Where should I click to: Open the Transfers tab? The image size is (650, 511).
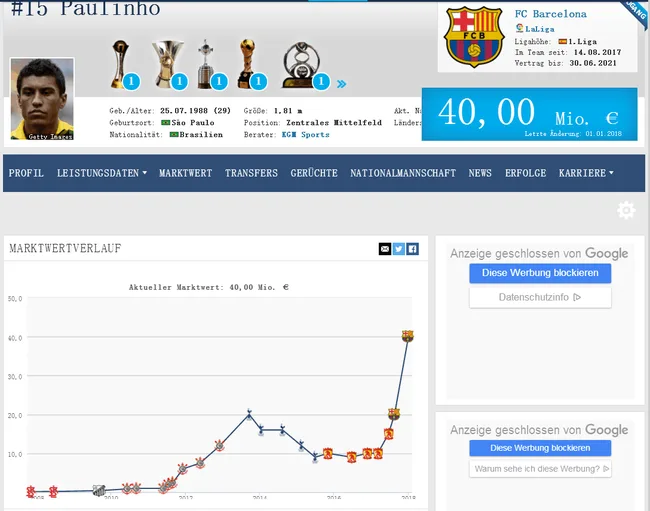click(x=251, y=173)
